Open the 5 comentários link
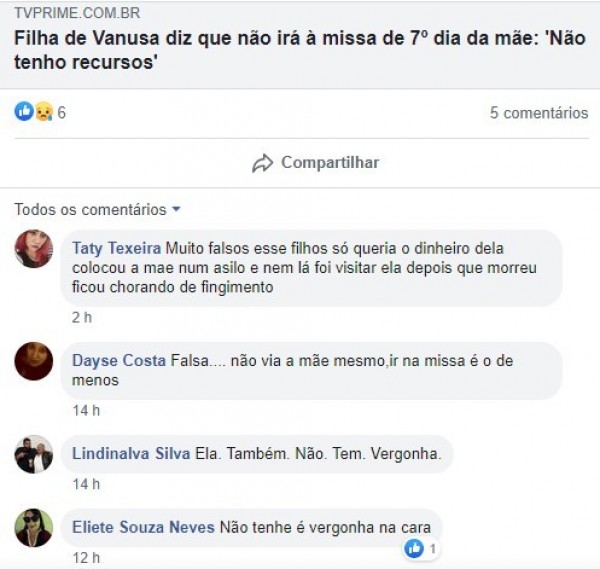Image resolution: width=600 pixels, height=569 pixels. (539, 113)
